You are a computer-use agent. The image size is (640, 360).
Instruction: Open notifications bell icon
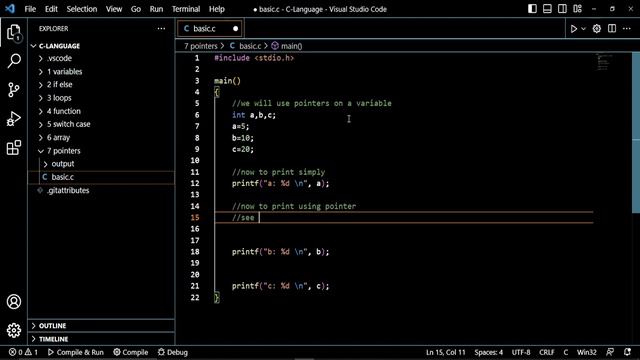click(627, 352)
